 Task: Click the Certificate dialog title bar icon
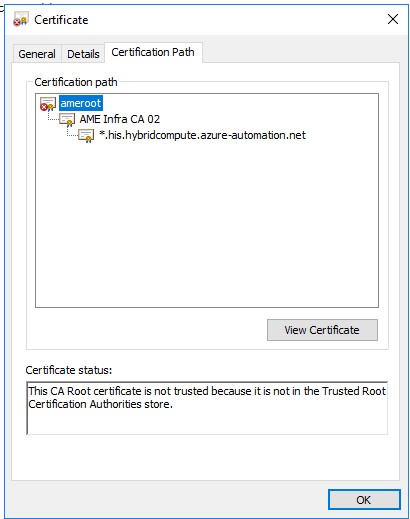click(x=20, y=19)
